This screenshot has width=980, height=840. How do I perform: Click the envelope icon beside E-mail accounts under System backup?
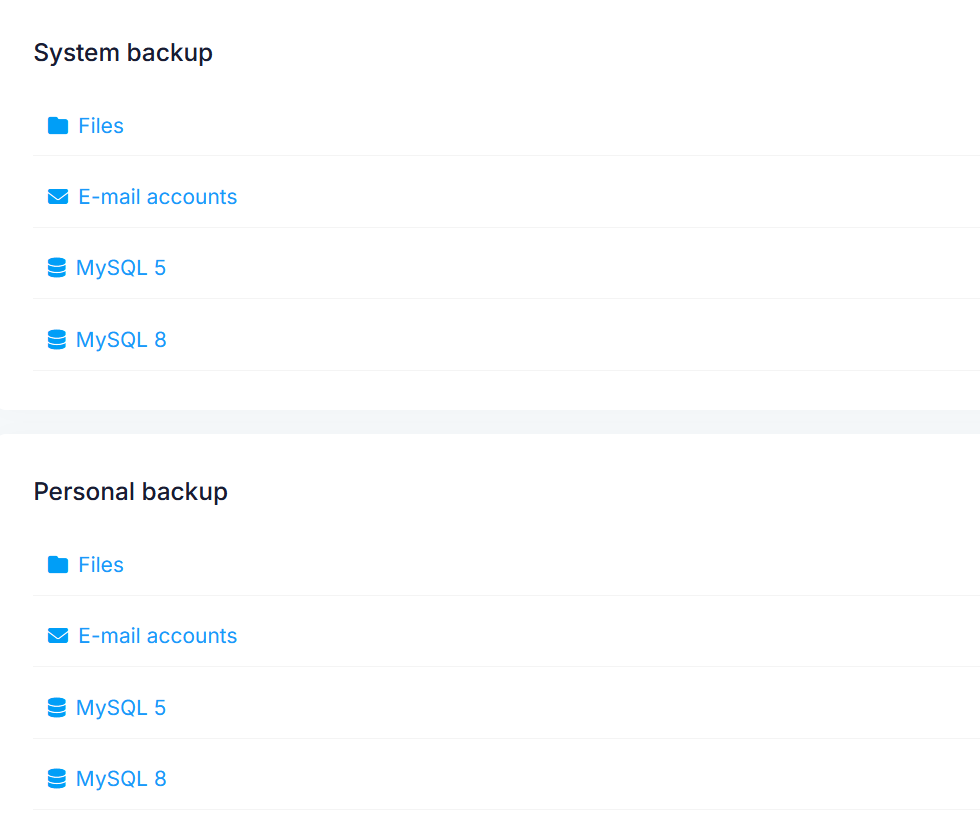pos(58,196)
